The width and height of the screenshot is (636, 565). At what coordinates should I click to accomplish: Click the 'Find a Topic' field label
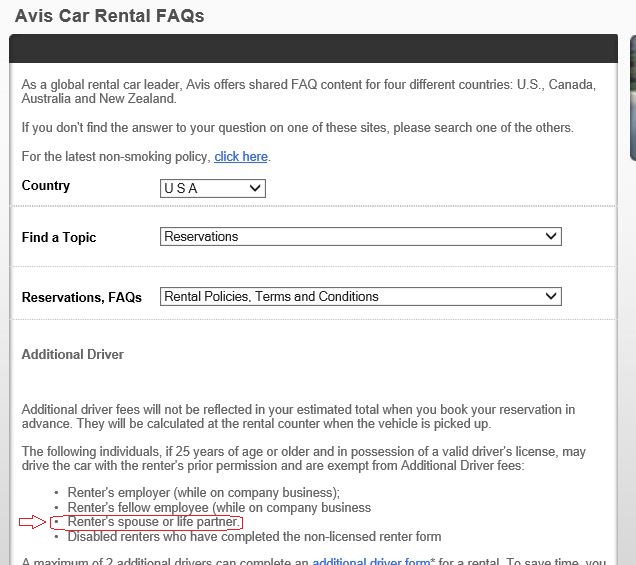[x=59, y=238]
